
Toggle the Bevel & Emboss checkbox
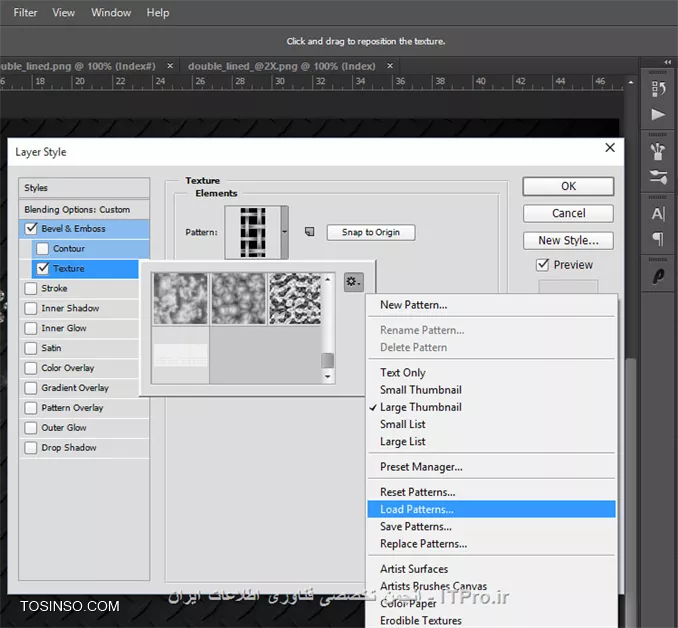31,228
